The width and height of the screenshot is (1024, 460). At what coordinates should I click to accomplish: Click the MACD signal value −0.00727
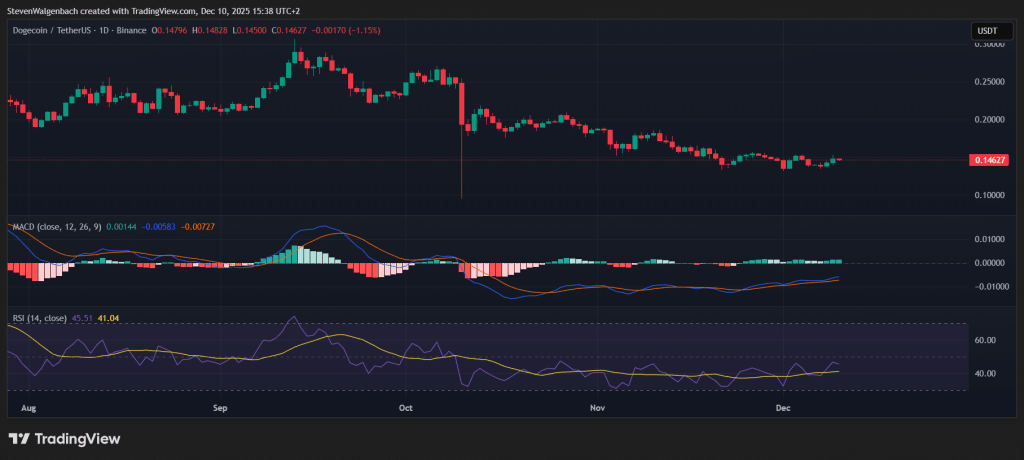[x=198, y=226]
